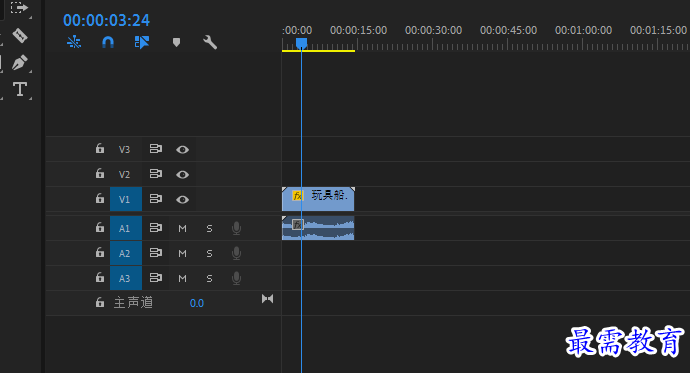This screenshot has width=690, height=373.
Task: Toggle lock on track A1
Action: click(x=100, y=227)
